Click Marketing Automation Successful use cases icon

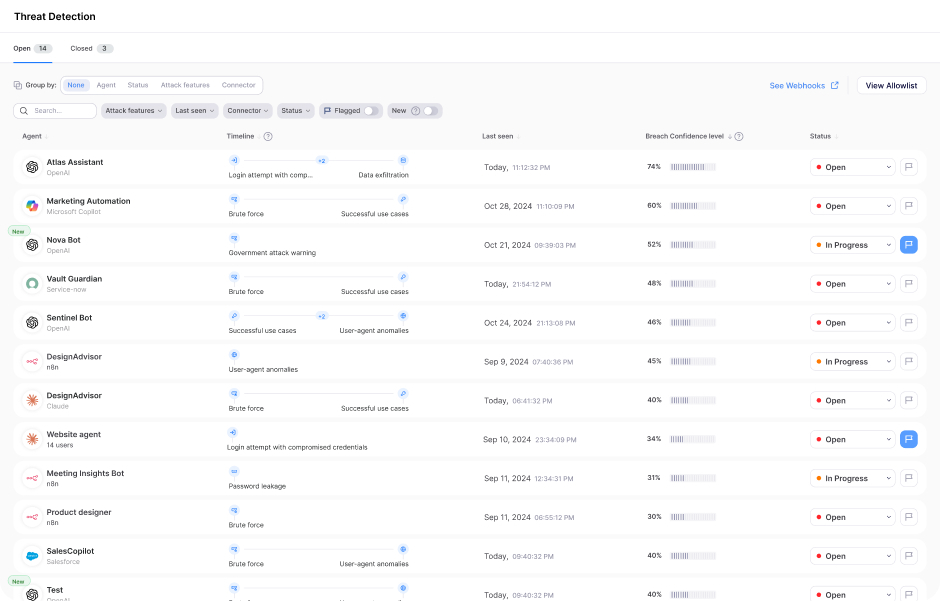pos(403,200)
